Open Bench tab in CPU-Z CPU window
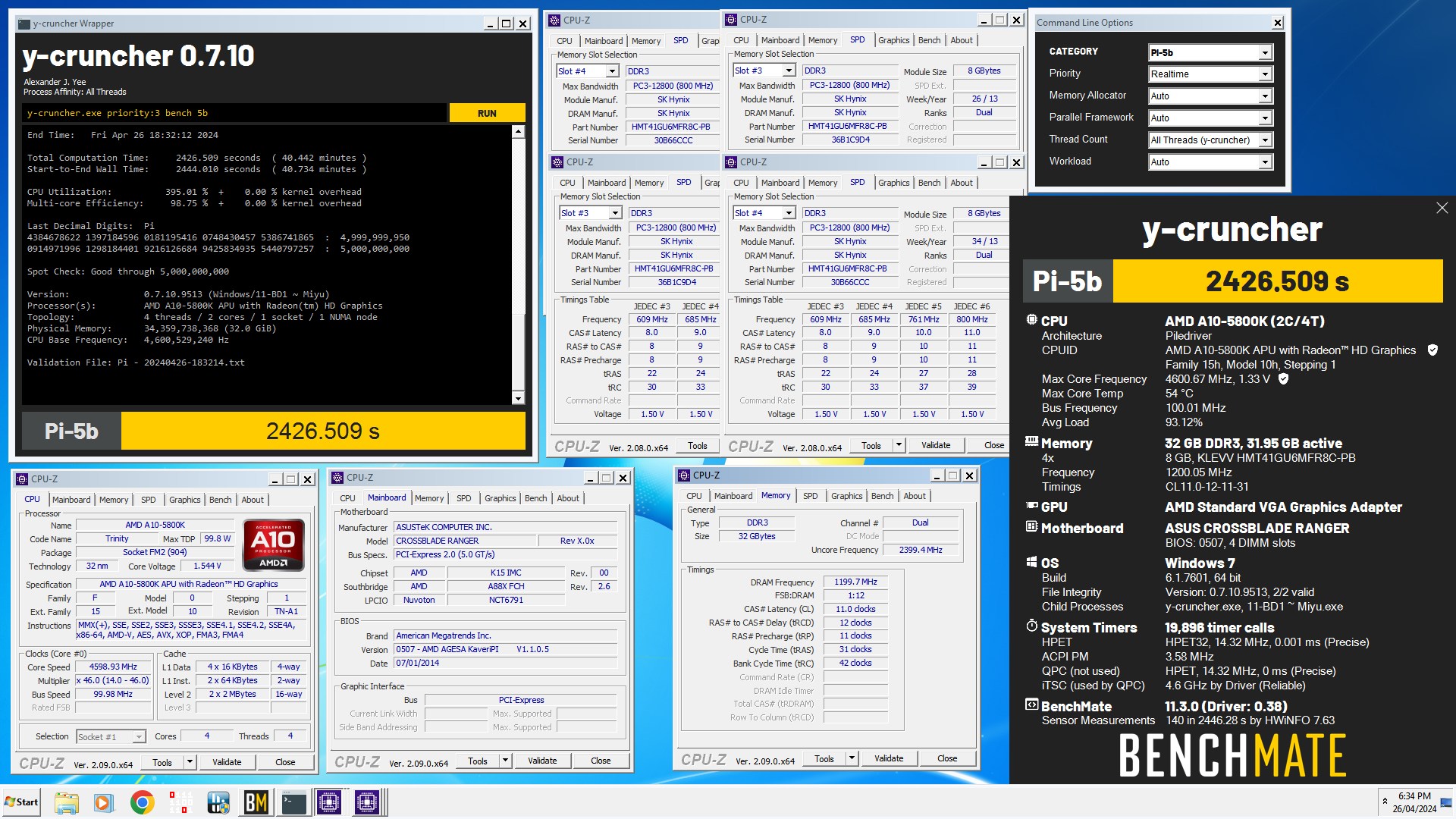 coord(221,500)
